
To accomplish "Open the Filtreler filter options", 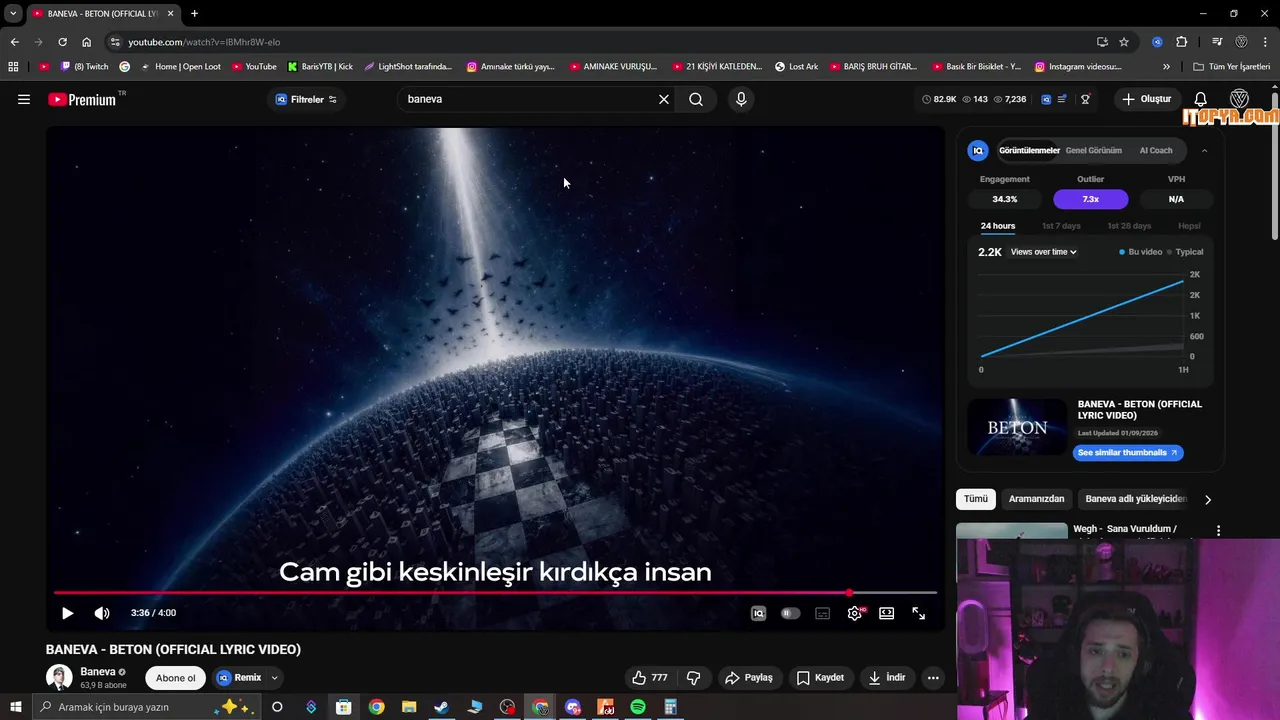I will pos(306,99).
